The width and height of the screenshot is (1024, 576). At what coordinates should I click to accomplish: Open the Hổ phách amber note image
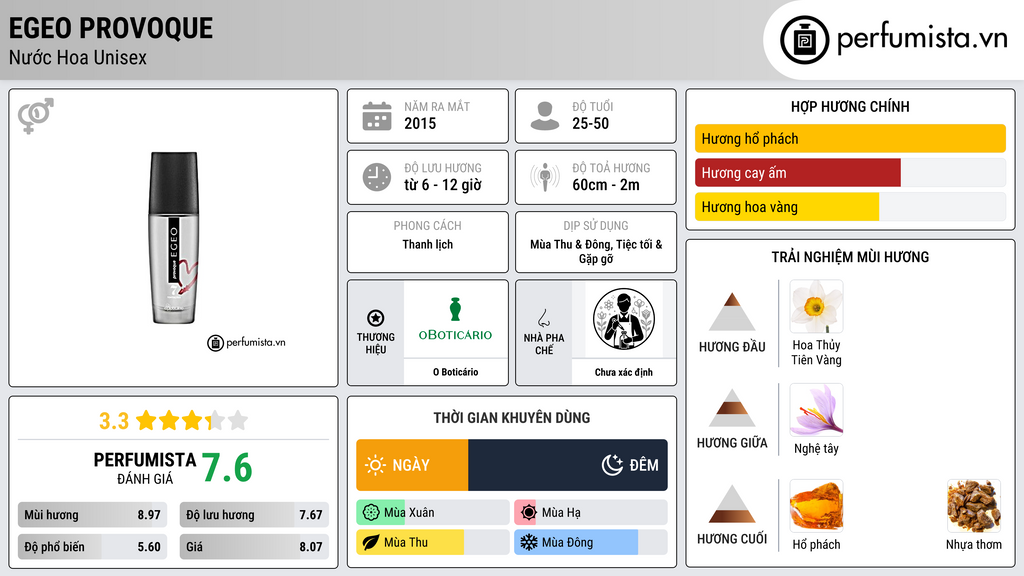point(816,505)
